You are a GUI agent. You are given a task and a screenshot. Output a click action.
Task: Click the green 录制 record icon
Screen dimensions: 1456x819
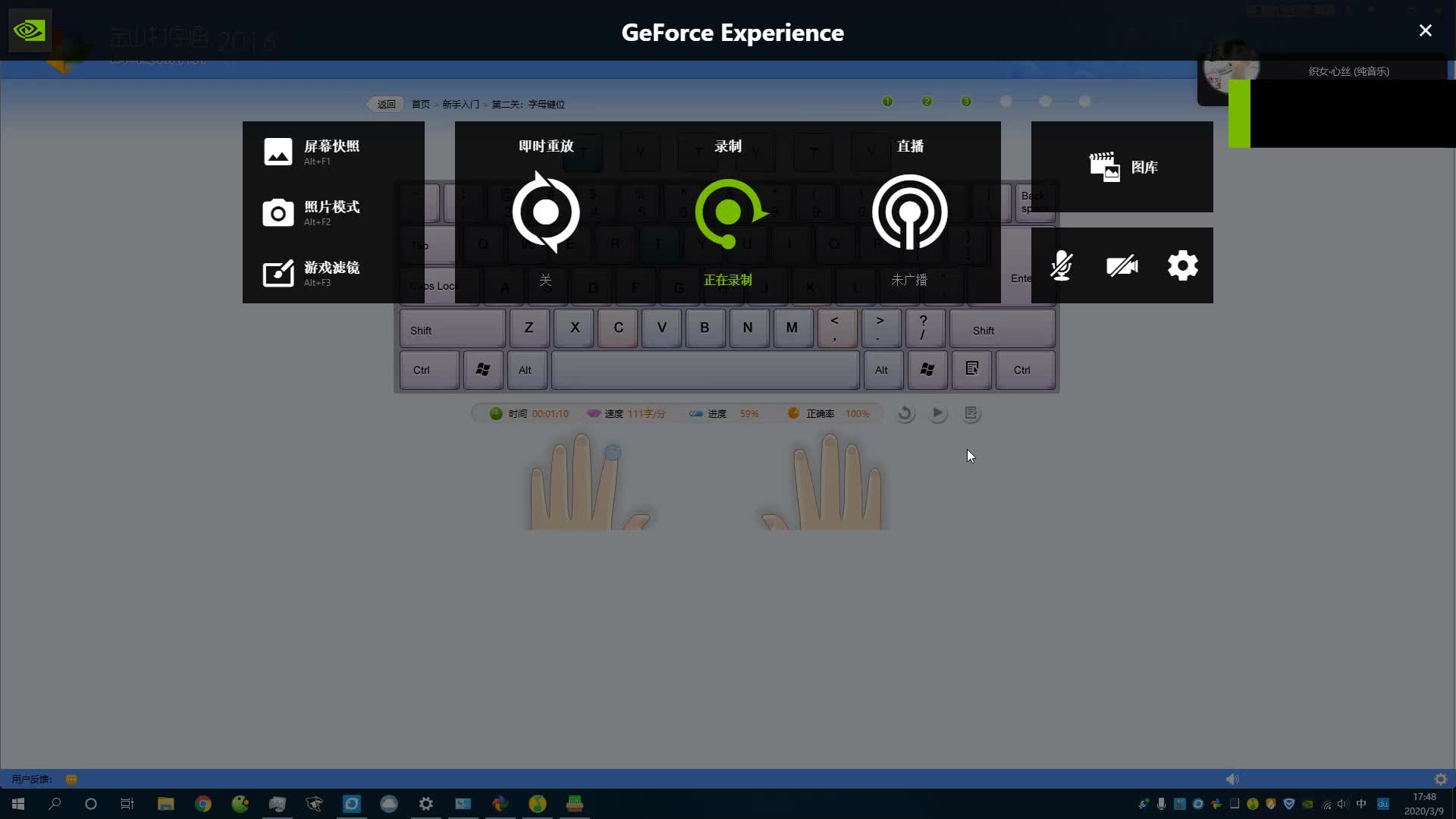pyautogui.click(x=730, y=213)
